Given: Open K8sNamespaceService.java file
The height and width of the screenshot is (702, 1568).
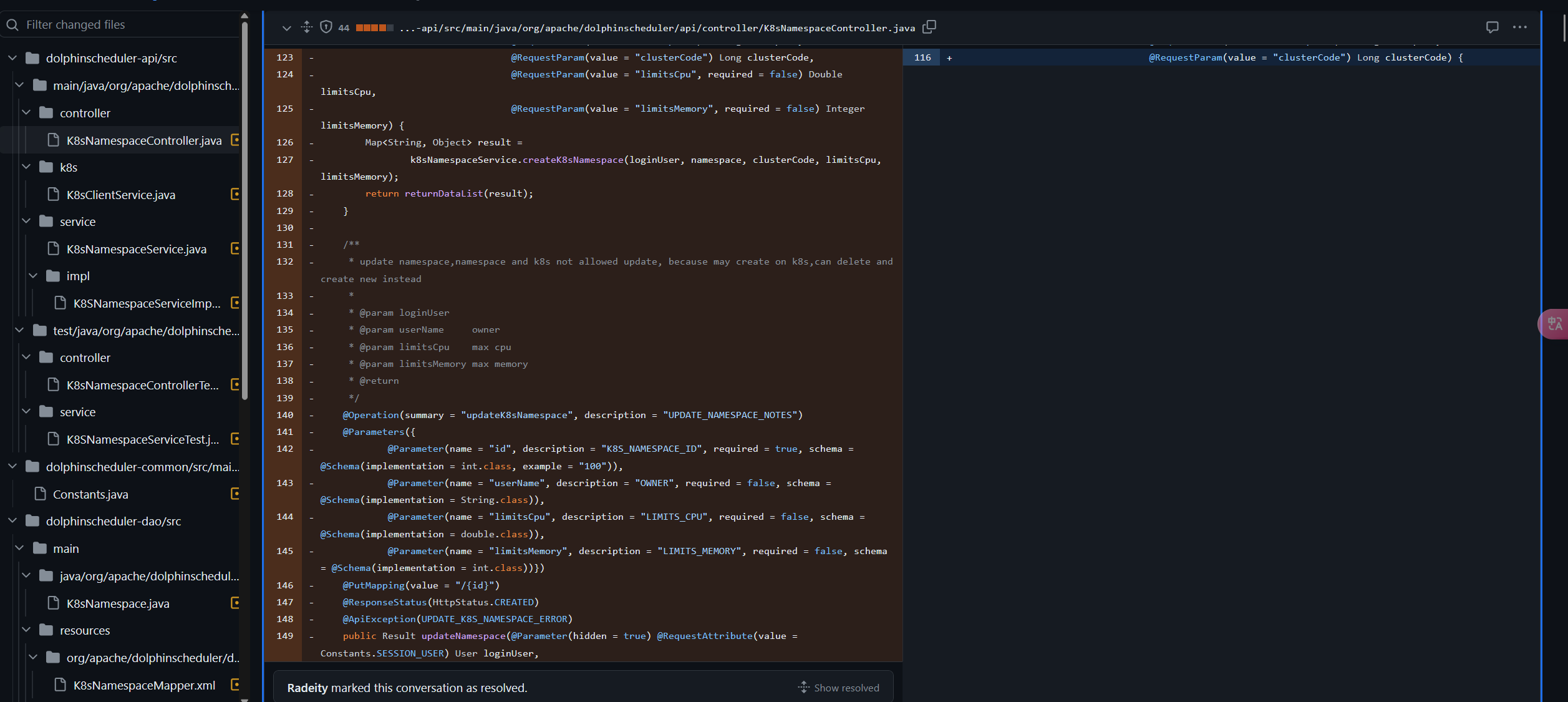Looking at the screenshot, I should point(137,249).
